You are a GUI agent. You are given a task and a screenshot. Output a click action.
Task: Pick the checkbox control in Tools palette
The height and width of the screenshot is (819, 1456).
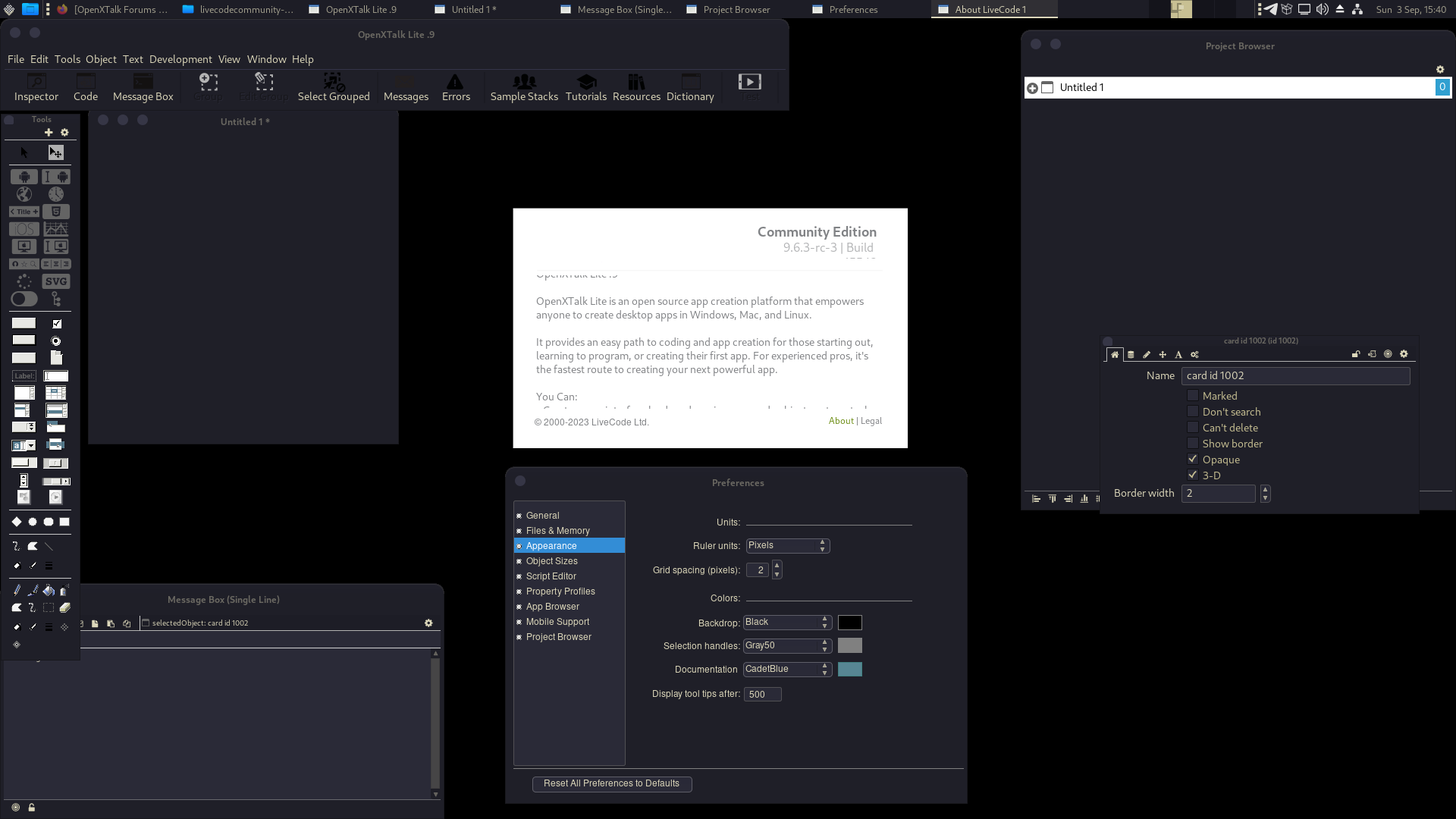point(57,324)
